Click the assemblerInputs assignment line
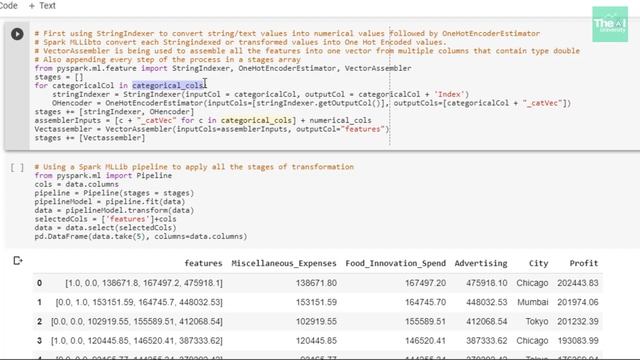The width and height of the screenshot is (640, 360). 203,120
